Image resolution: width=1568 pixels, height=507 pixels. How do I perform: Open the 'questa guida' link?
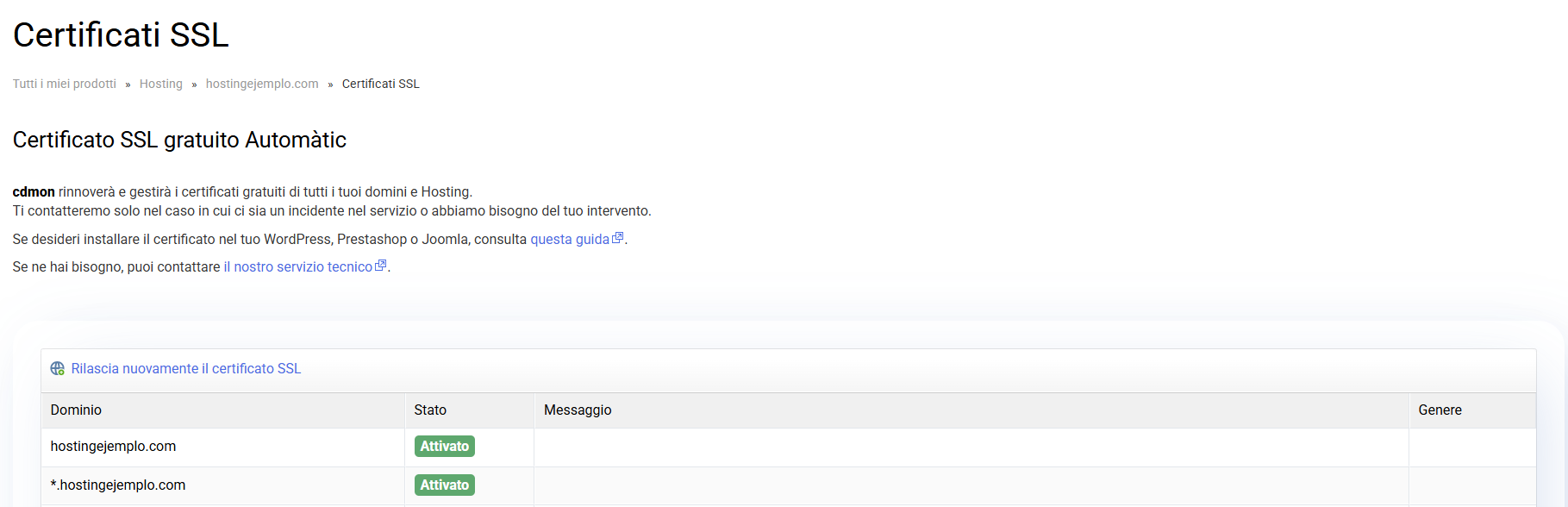[569, 240]
